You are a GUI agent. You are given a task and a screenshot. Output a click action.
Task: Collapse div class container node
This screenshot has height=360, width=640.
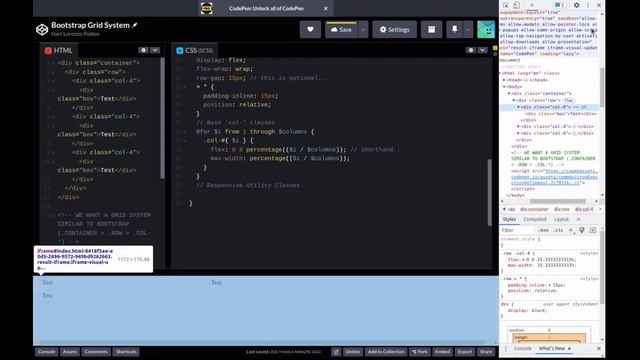(509, 93)
